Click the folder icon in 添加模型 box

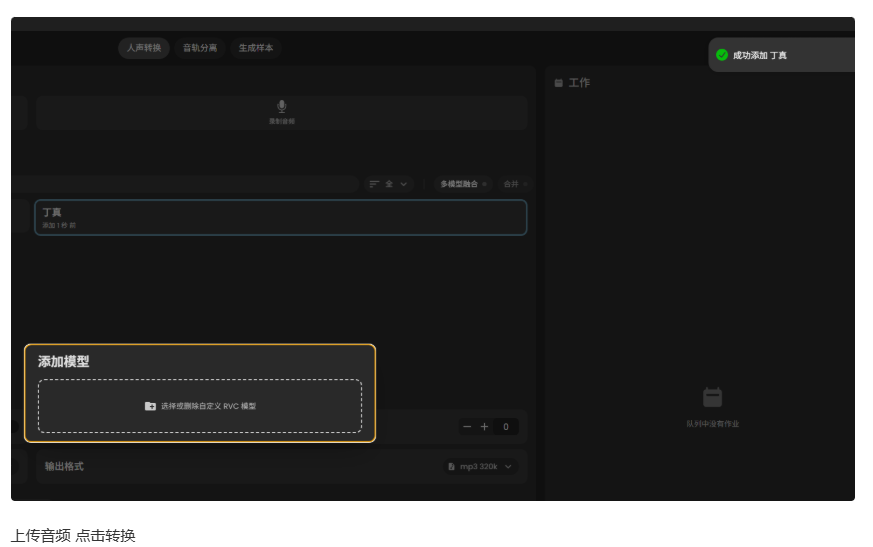point(150,406)
